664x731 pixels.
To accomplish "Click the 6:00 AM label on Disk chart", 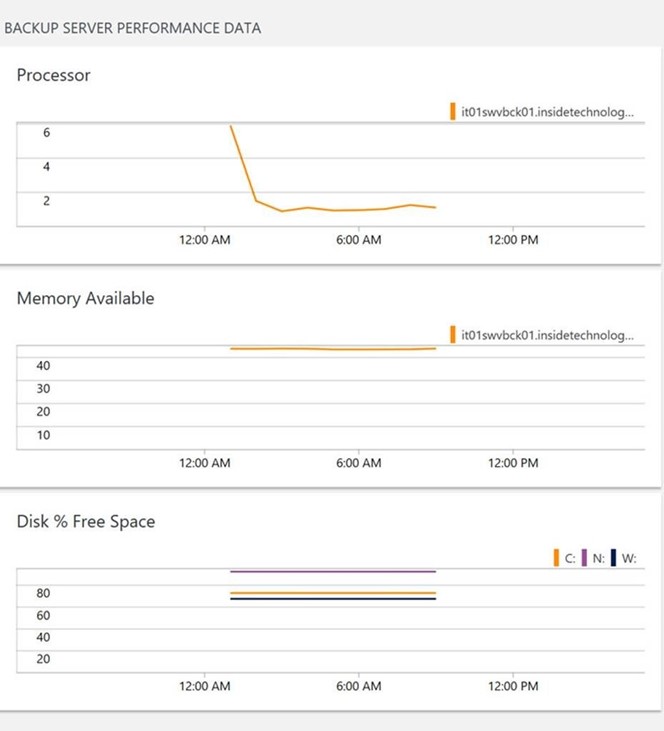I will pos(358,686).
